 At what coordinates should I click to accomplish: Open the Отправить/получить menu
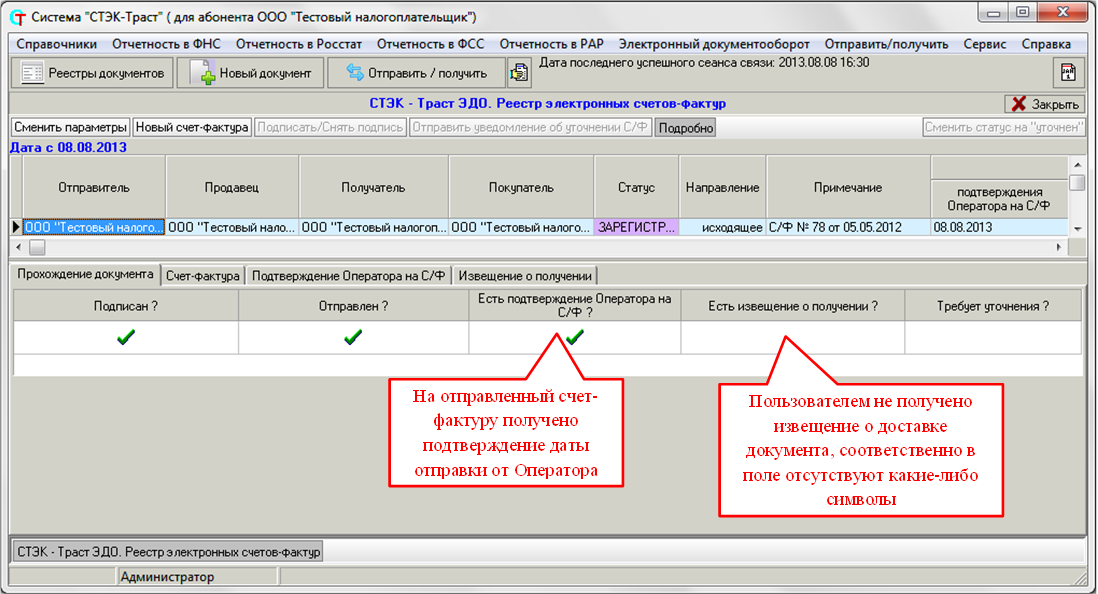[x=886, y=44]
